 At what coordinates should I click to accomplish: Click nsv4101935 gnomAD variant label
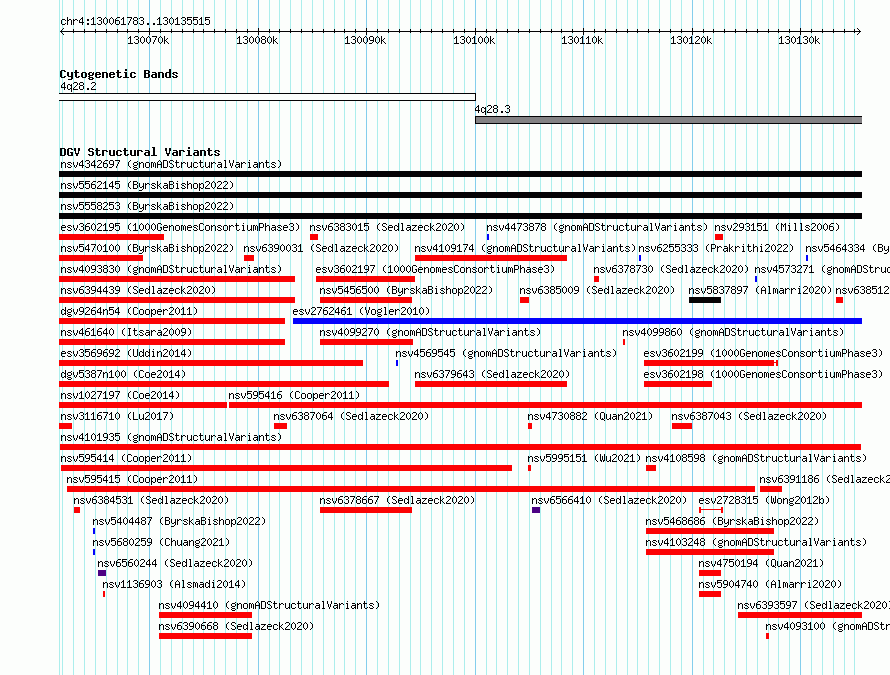pos(171,438)
